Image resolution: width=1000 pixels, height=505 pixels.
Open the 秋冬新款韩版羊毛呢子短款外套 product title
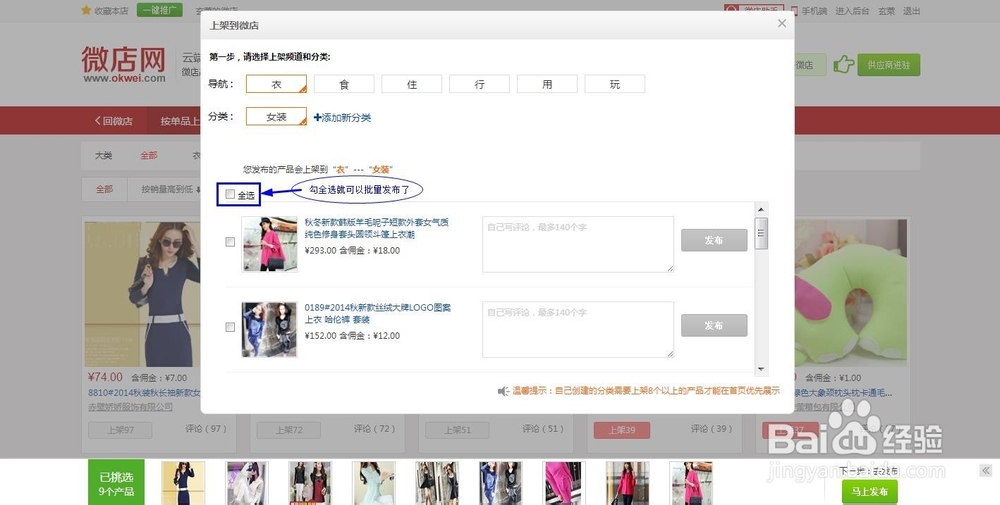click(x=377, y=228)
